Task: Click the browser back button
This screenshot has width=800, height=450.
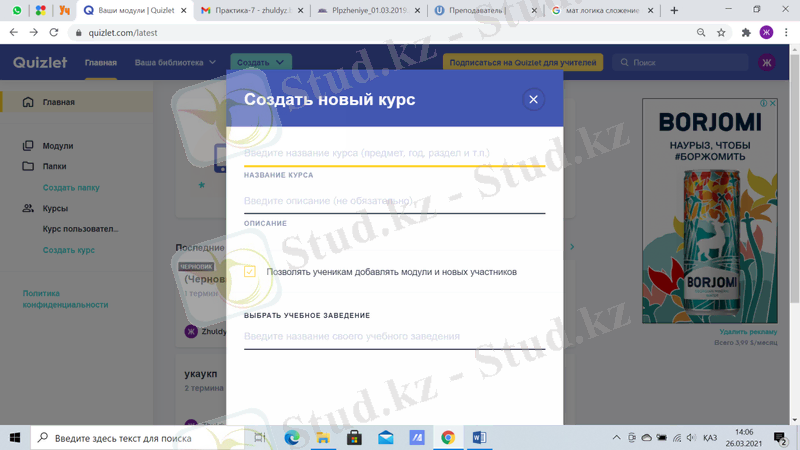Action: click(x=14, y=33)
